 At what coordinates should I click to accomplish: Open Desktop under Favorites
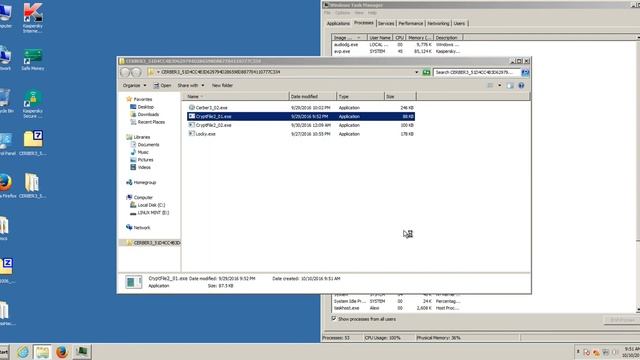pyautogui.click(x=142, y=107)
